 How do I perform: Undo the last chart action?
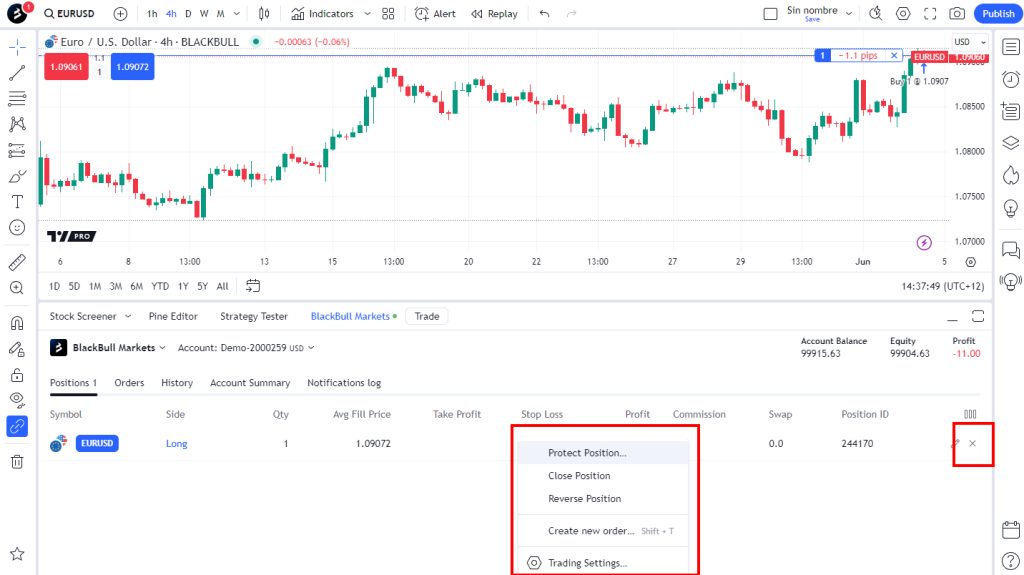coord(545,14)
